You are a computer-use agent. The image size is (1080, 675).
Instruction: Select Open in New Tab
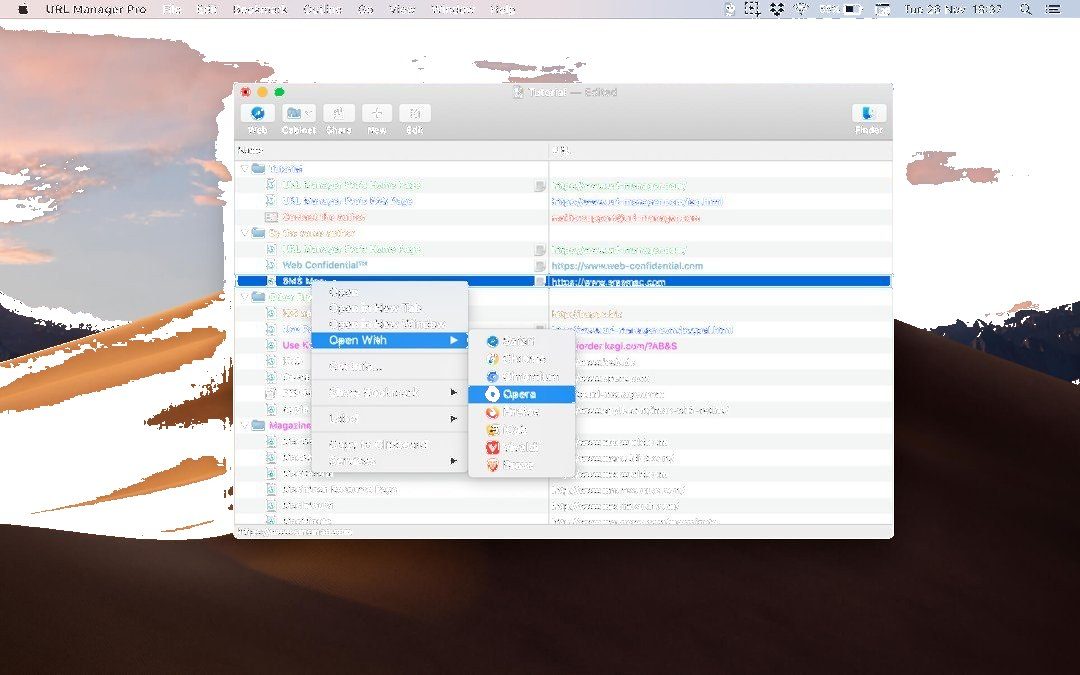tap(390, 308)
